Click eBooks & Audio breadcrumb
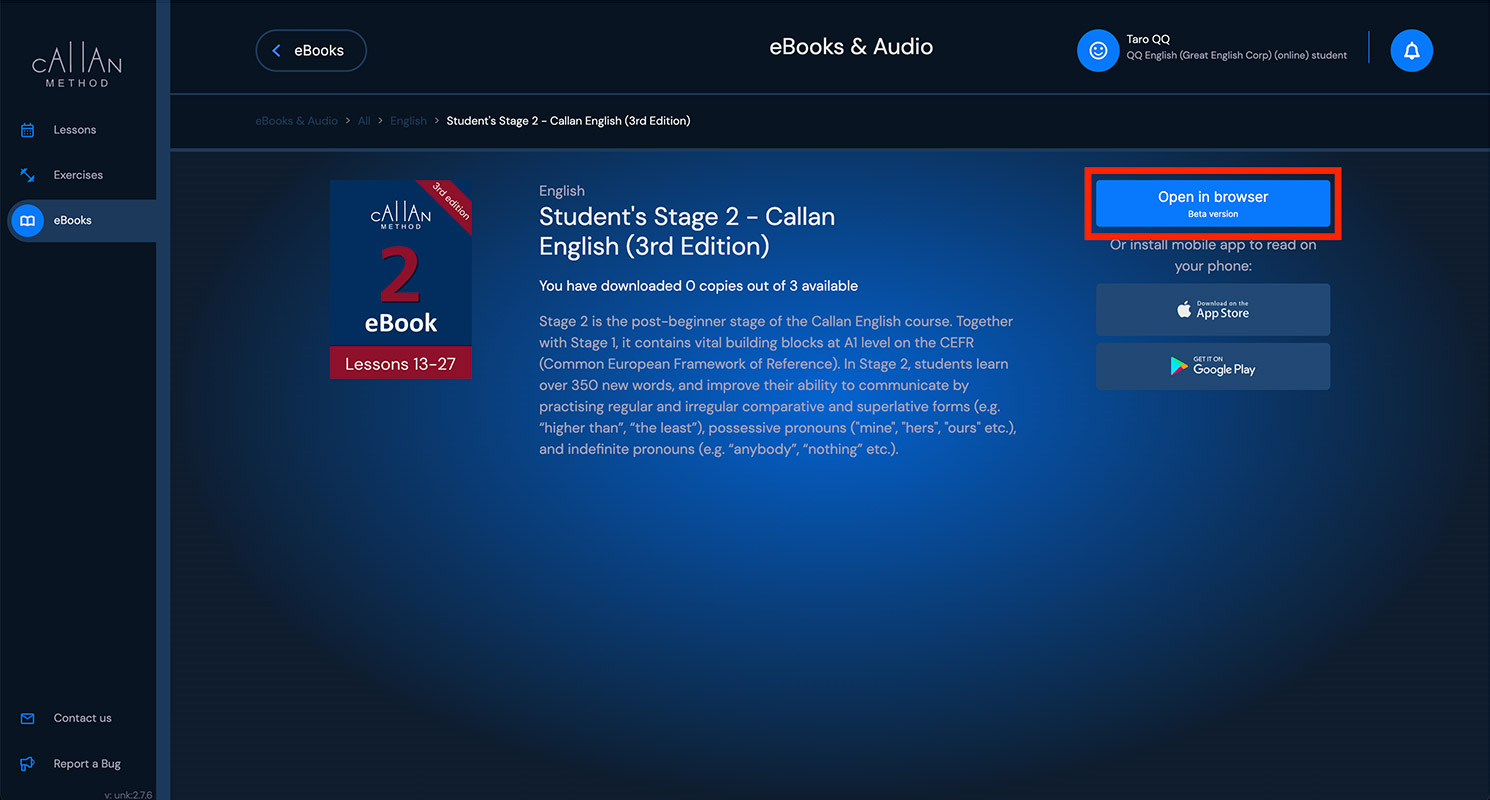The image size is (1490, 800). pyautogui.click(x=296, y=121)
